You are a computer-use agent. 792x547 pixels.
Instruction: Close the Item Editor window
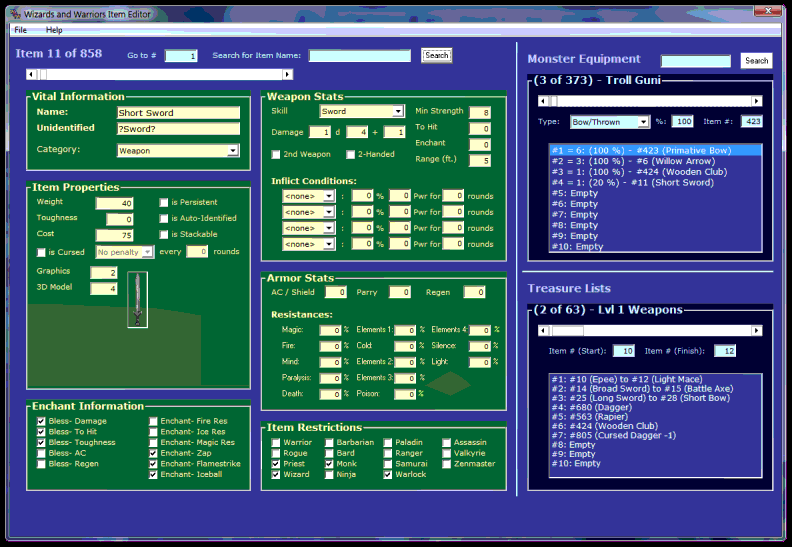tap(768, 10)
